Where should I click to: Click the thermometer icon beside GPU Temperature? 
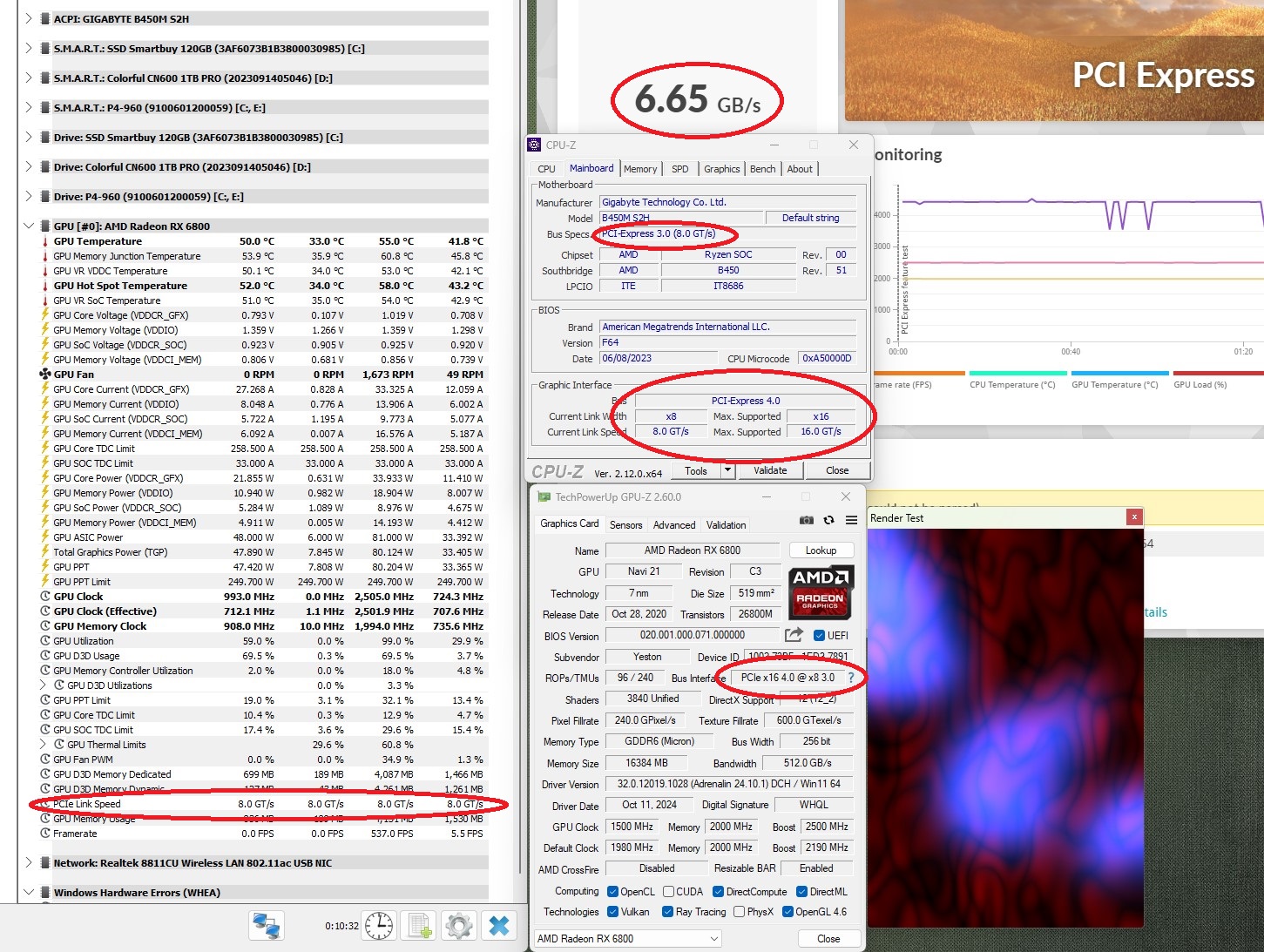coord(45,241)
